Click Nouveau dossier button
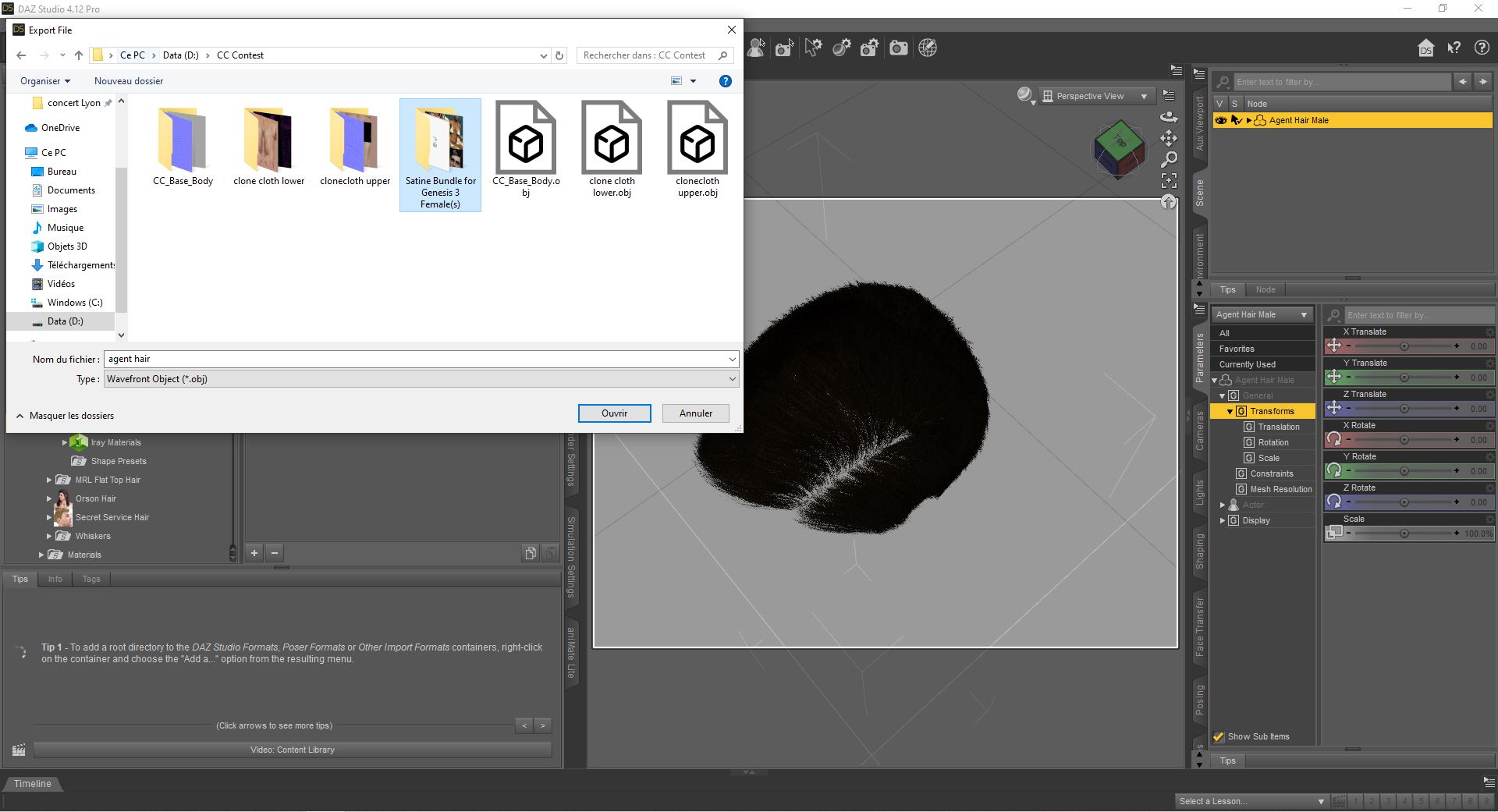1498x812 pixels. (129, 81)
